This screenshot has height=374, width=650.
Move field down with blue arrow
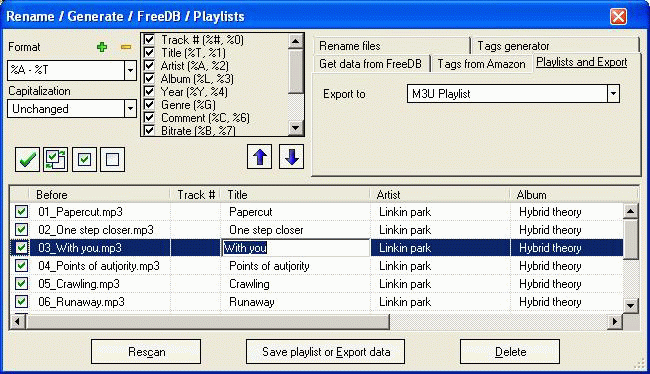(x=291, y=157)
